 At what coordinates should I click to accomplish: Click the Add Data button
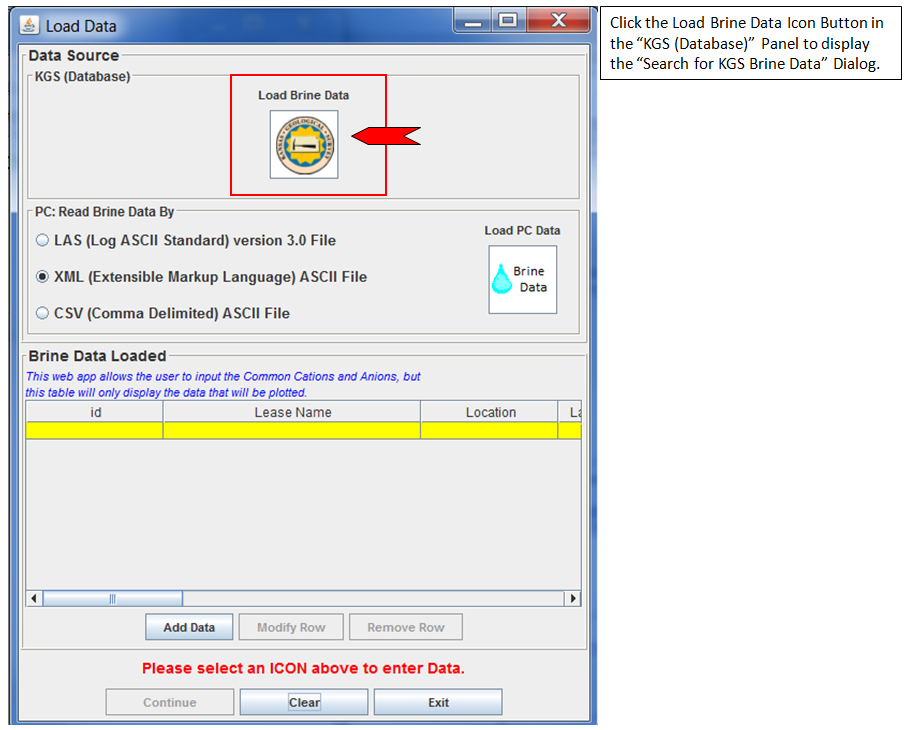click(189, 627)
